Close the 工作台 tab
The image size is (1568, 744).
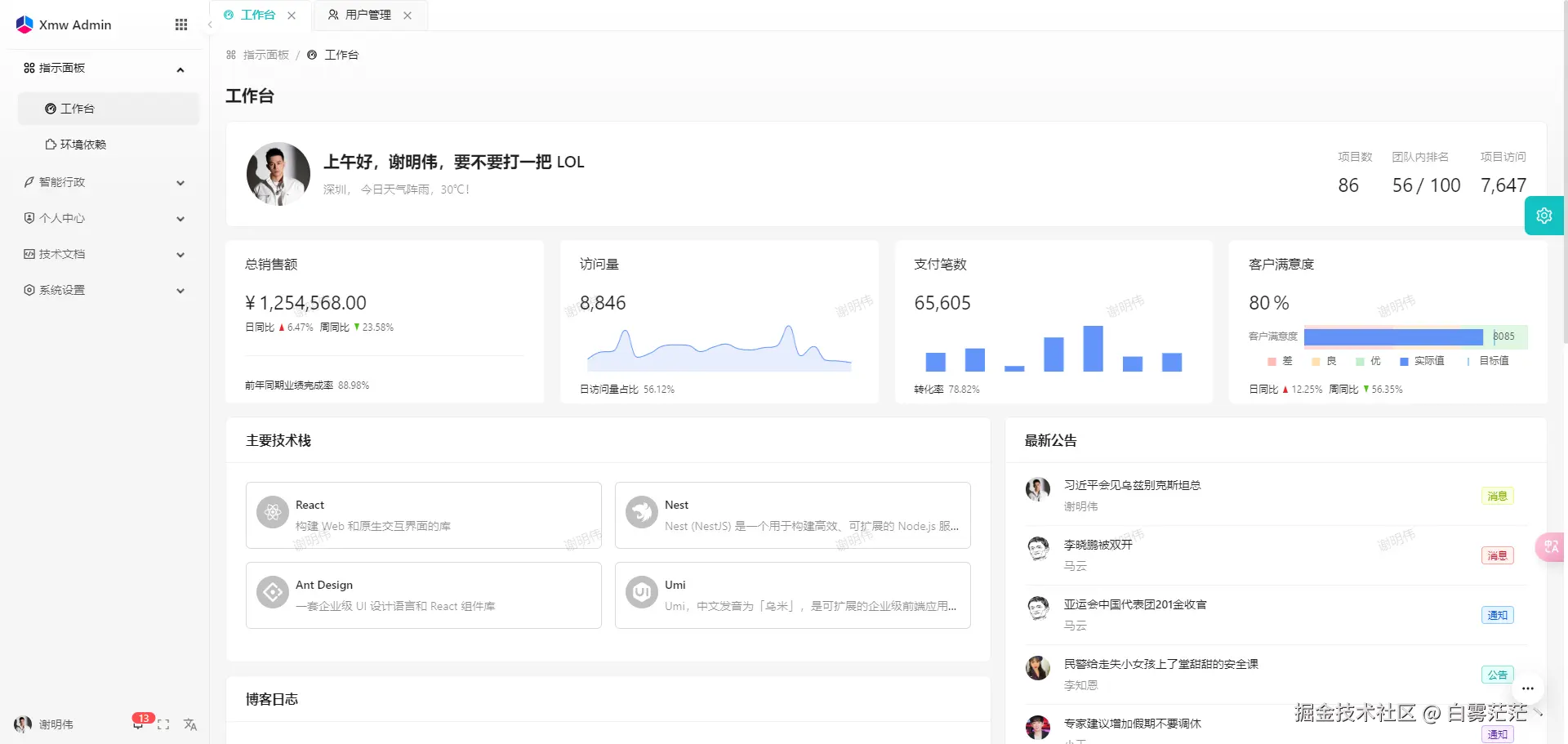pos(292,16)
